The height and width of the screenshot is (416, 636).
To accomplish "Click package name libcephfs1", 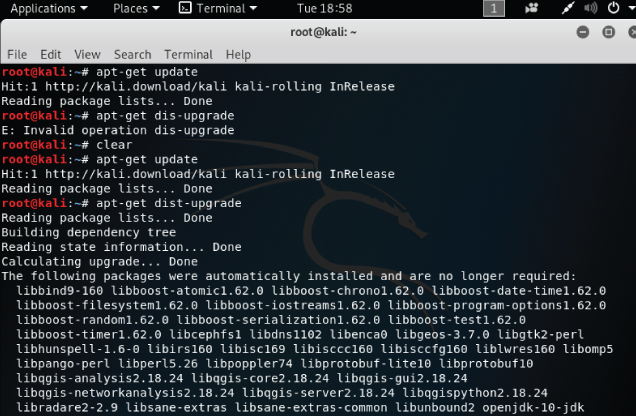I will click(205, 335).
